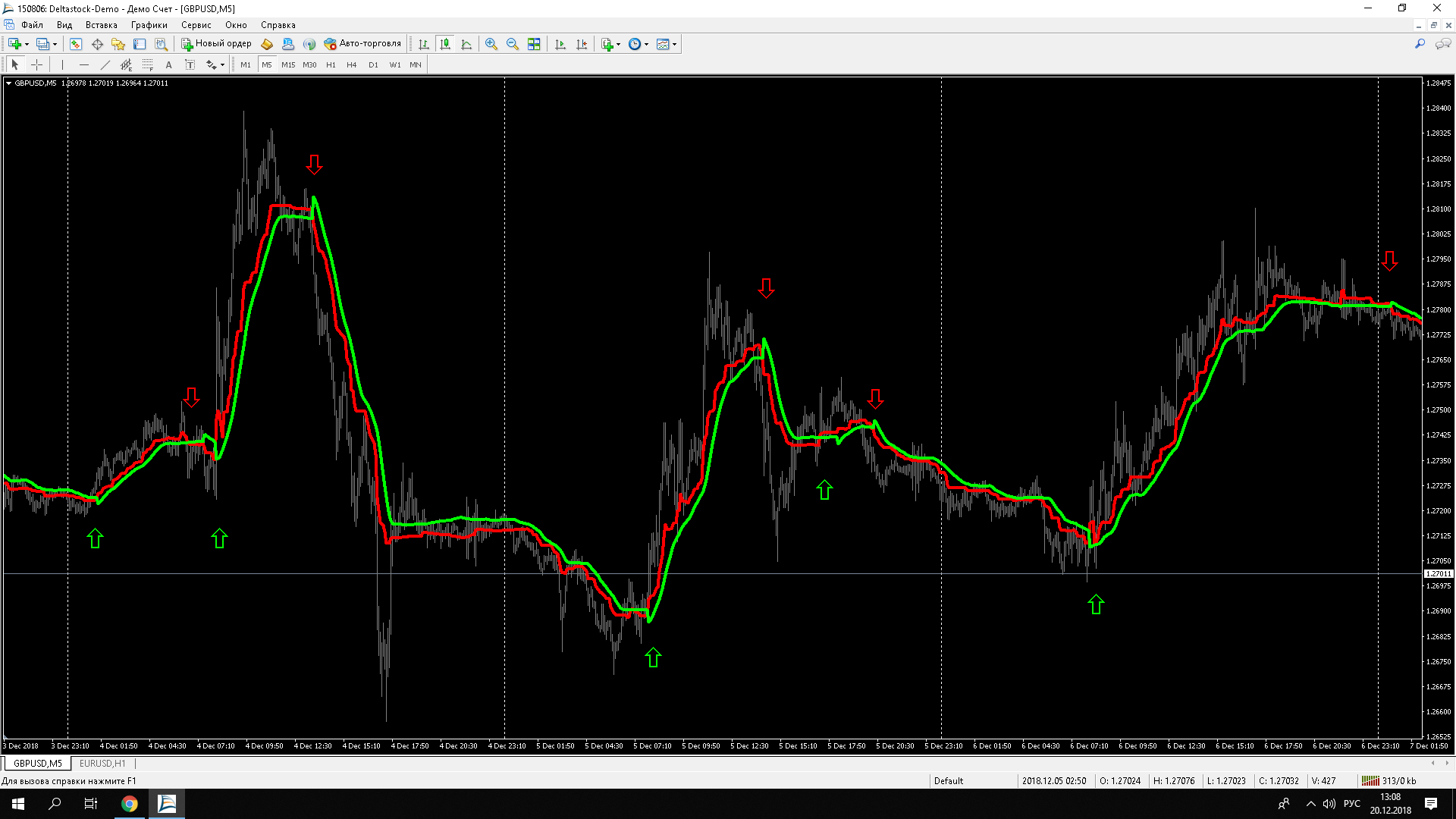Expand the Templates dropdown arrow
Screen dimensions: 1456x819
pos(675,44)
